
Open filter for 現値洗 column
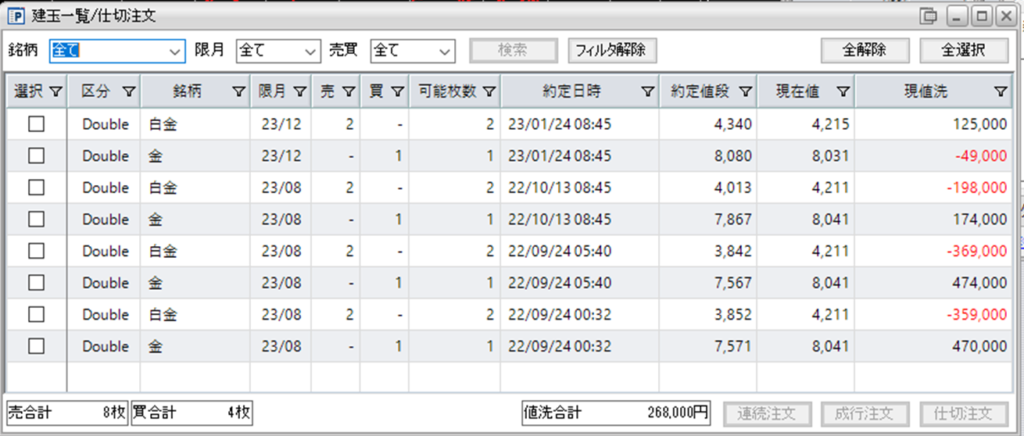[1000, 92]
